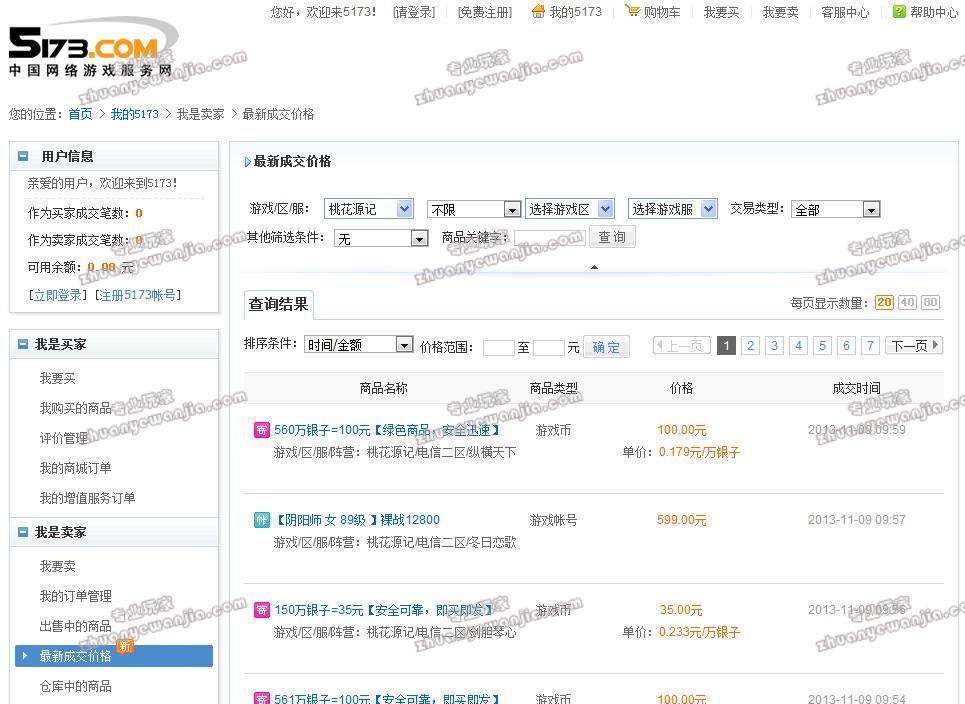Click the 帮助中心 question mark icon
Image resolution: width=965 pixels, height=704 pixels.
click(x=899, y=11)
